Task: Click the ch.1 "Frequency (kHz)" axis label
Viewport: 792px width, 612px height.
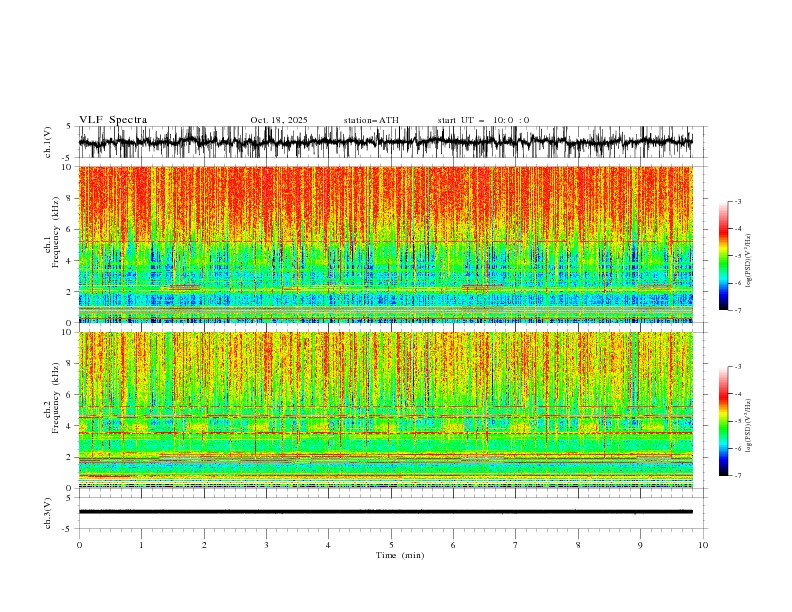Action: (56, 232)
